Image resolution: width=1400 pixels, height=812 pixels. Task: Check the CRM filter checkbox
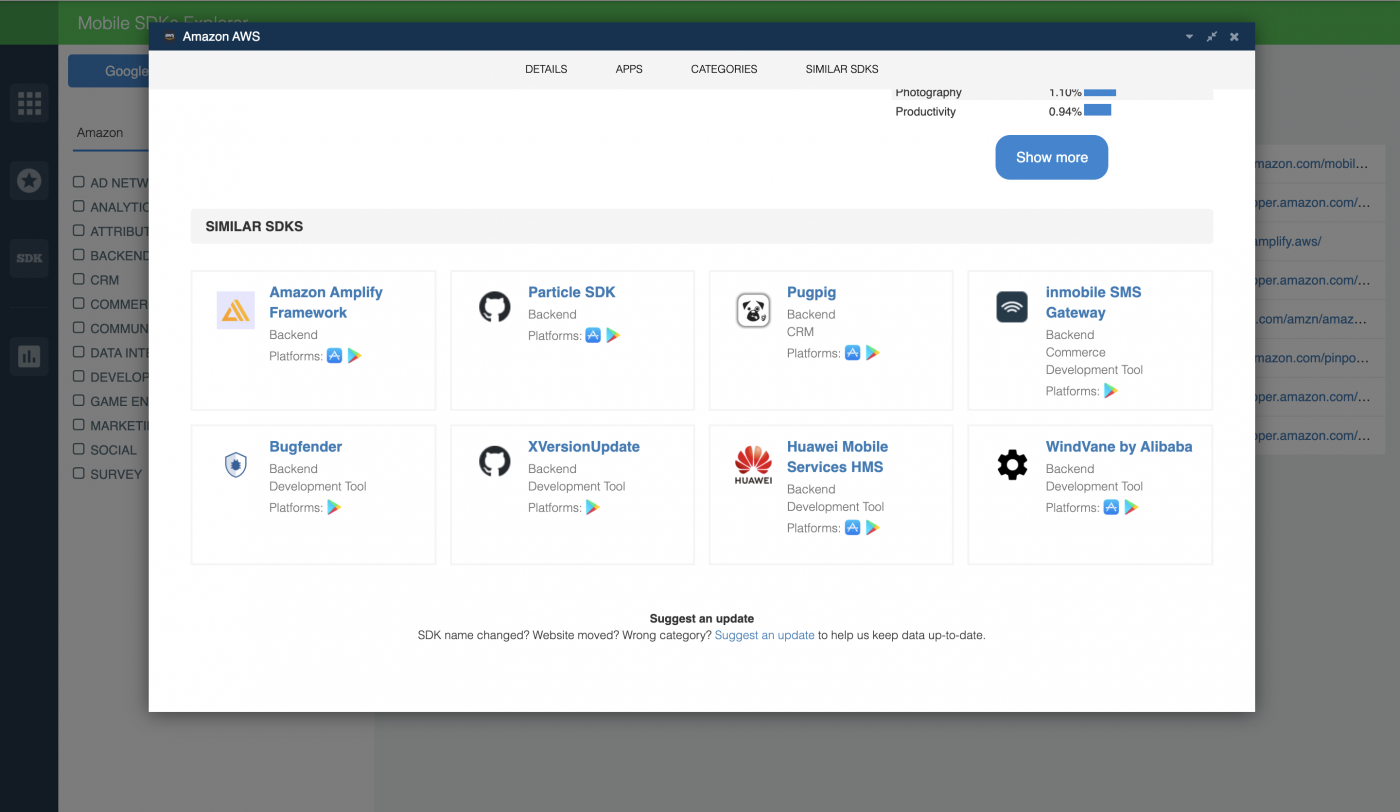(x=77, y=279)
